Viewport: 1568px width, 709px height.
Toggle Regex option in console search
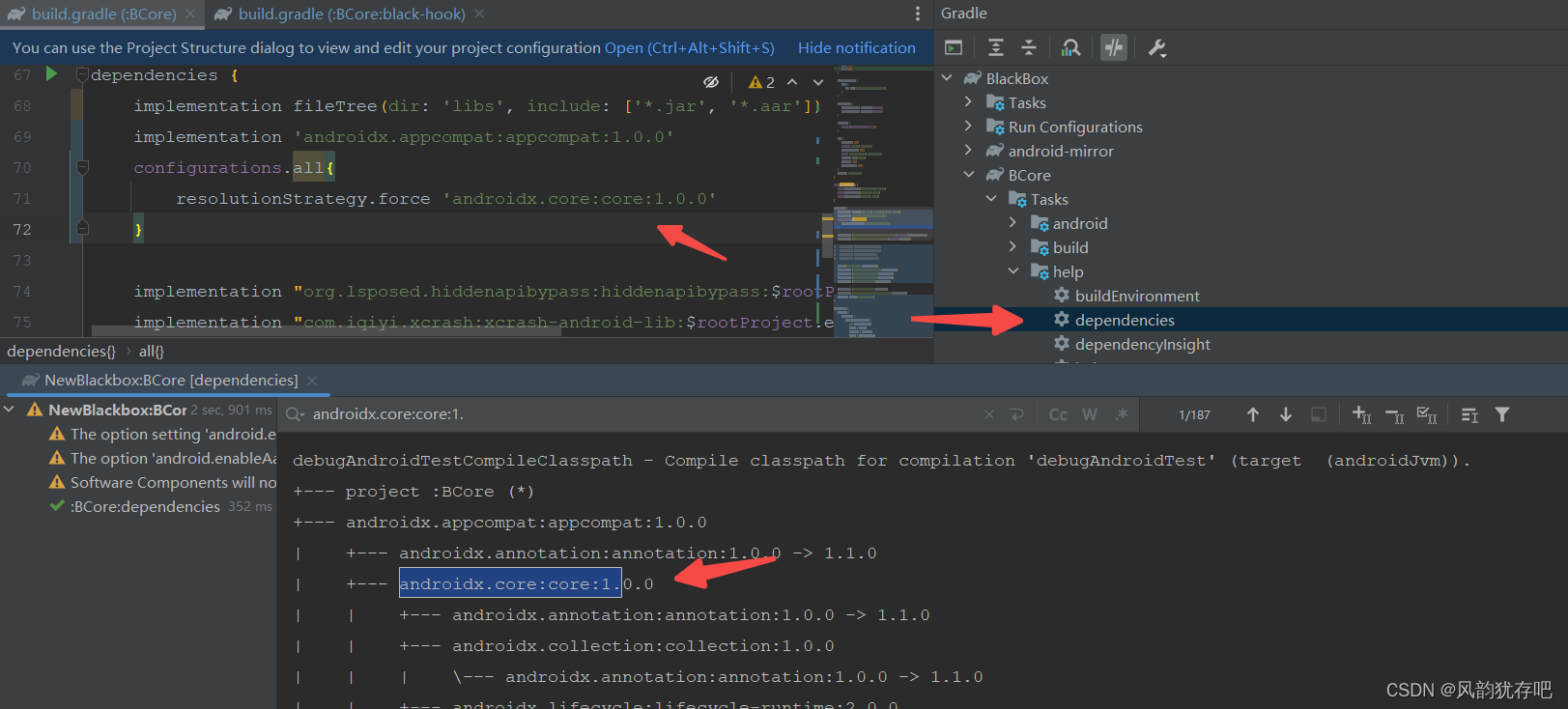tap(1122, 414)
